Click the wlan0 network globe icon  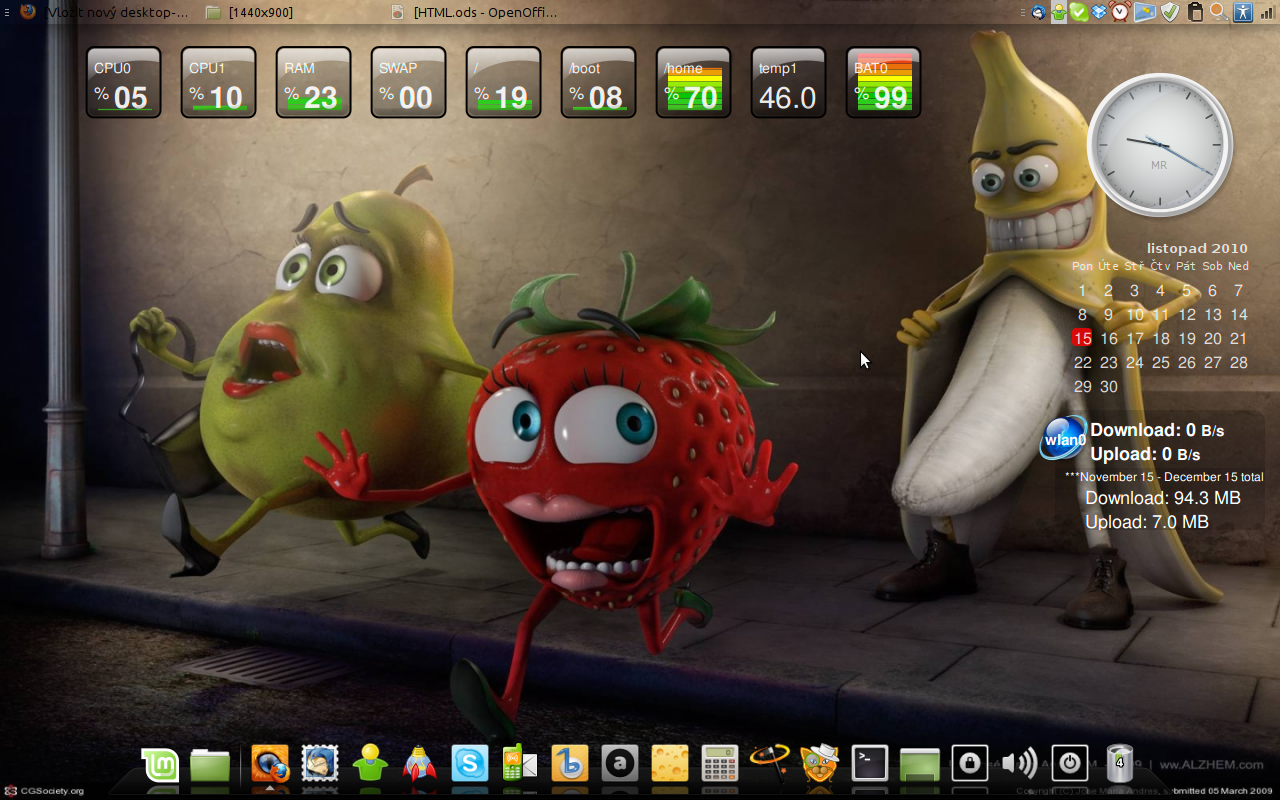(1063, 438)
